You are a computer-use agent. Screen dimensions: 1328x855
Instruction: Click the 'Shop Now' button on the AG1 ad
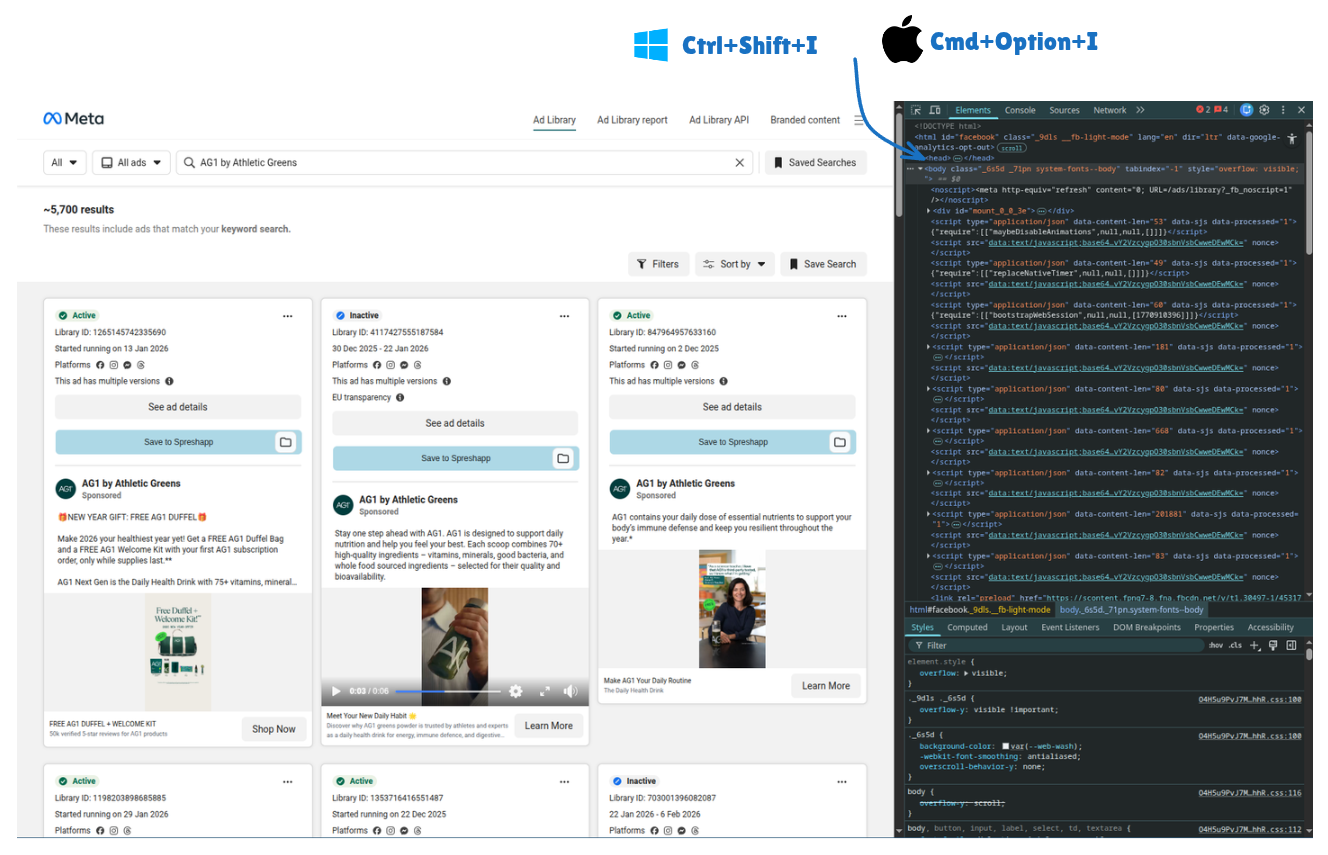[274, 728]
